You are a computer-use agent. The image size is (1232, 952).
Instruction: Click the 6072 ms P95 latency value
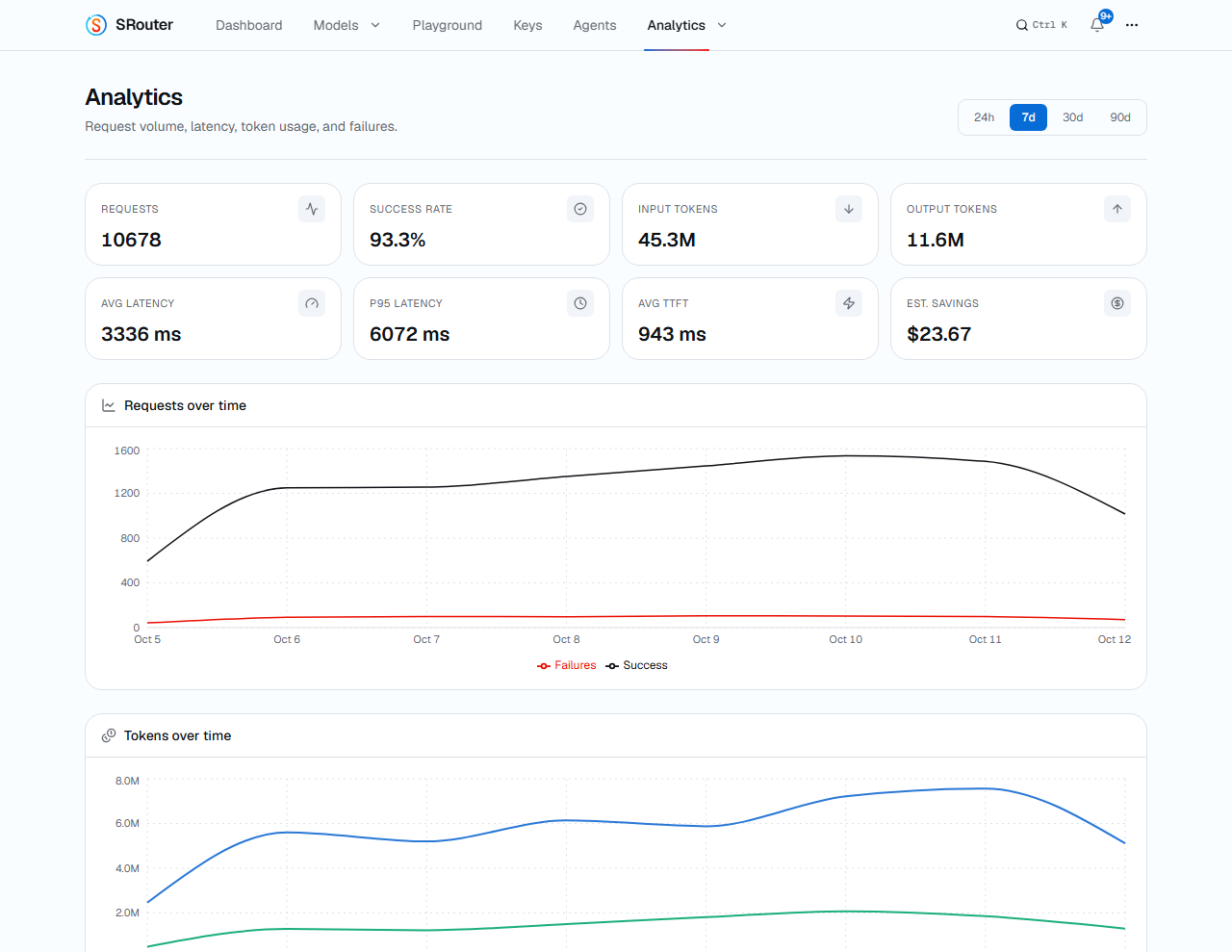click(x=410, y=334)
